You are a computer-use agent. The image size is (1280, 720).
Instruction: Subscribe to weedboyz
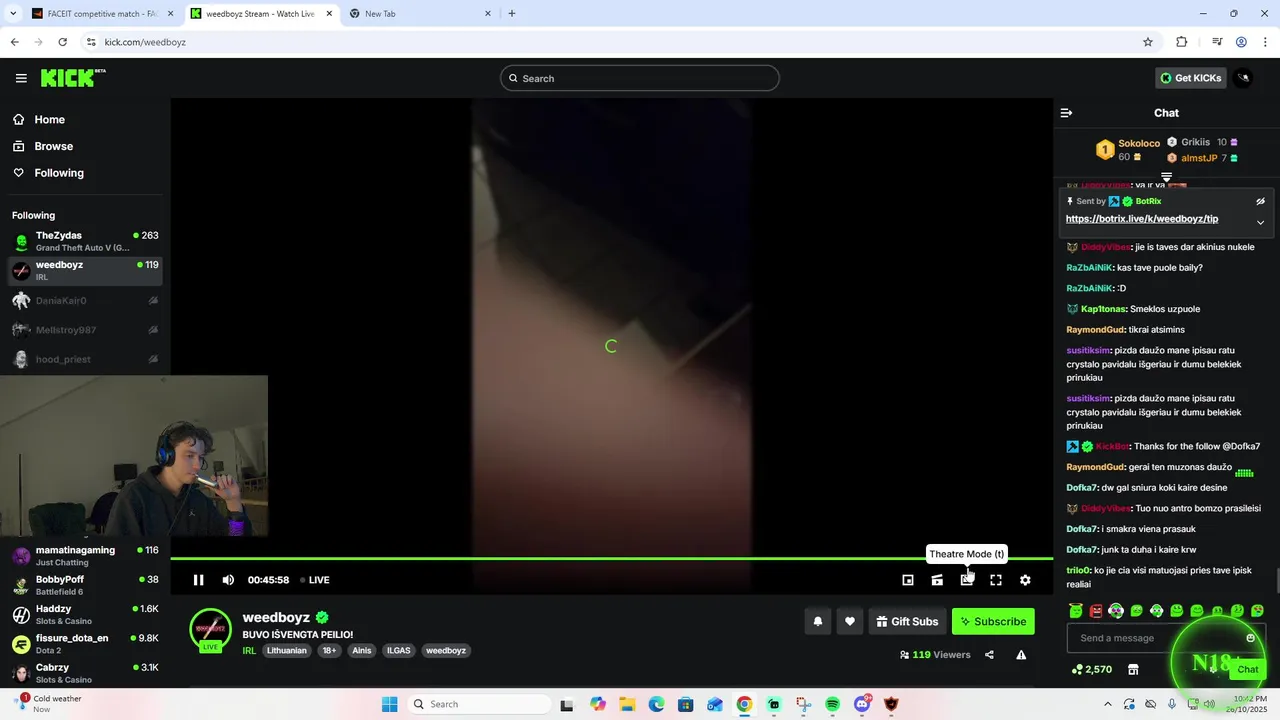(993, 621)
